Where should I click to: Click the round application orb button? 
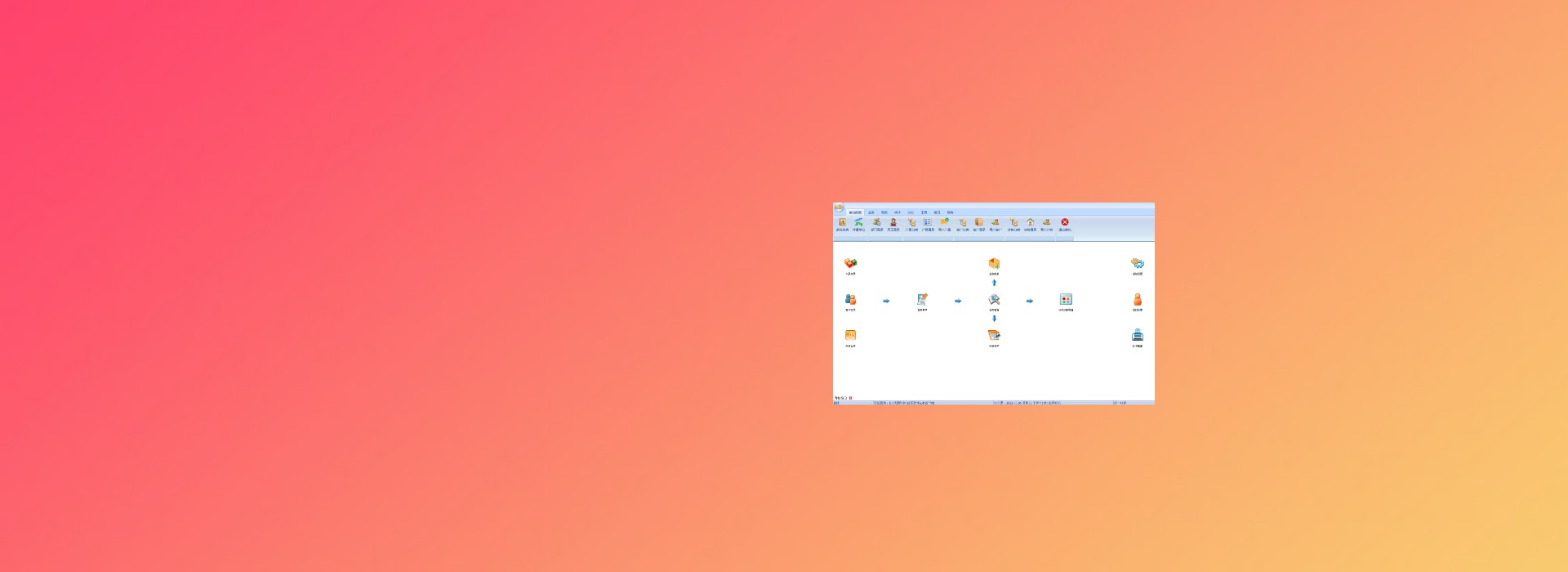point(839,208)
